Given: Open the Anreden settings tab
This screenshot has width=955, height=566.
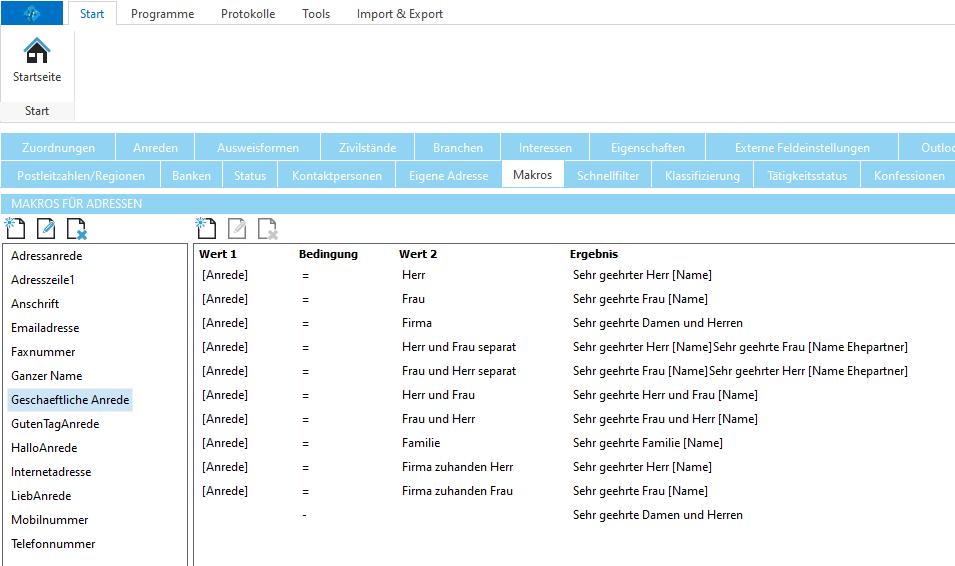Looking at the screenshot, I should 155,147.
